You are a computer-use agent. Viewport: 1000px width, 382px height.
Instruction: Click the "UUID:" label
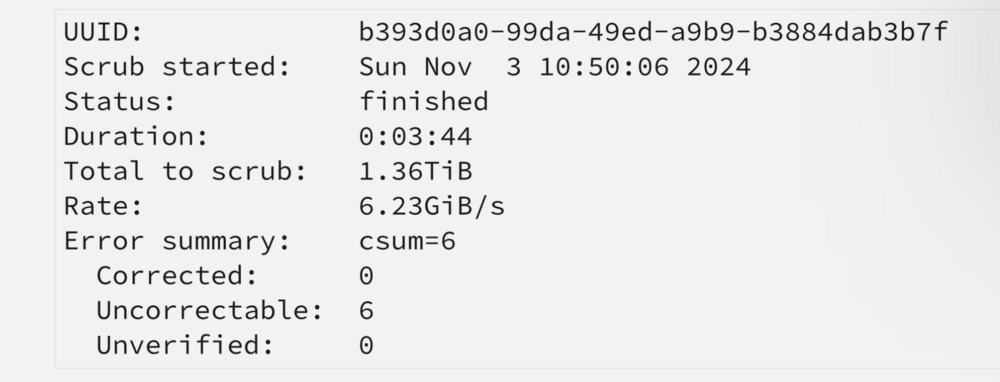(x=104, y=32)
